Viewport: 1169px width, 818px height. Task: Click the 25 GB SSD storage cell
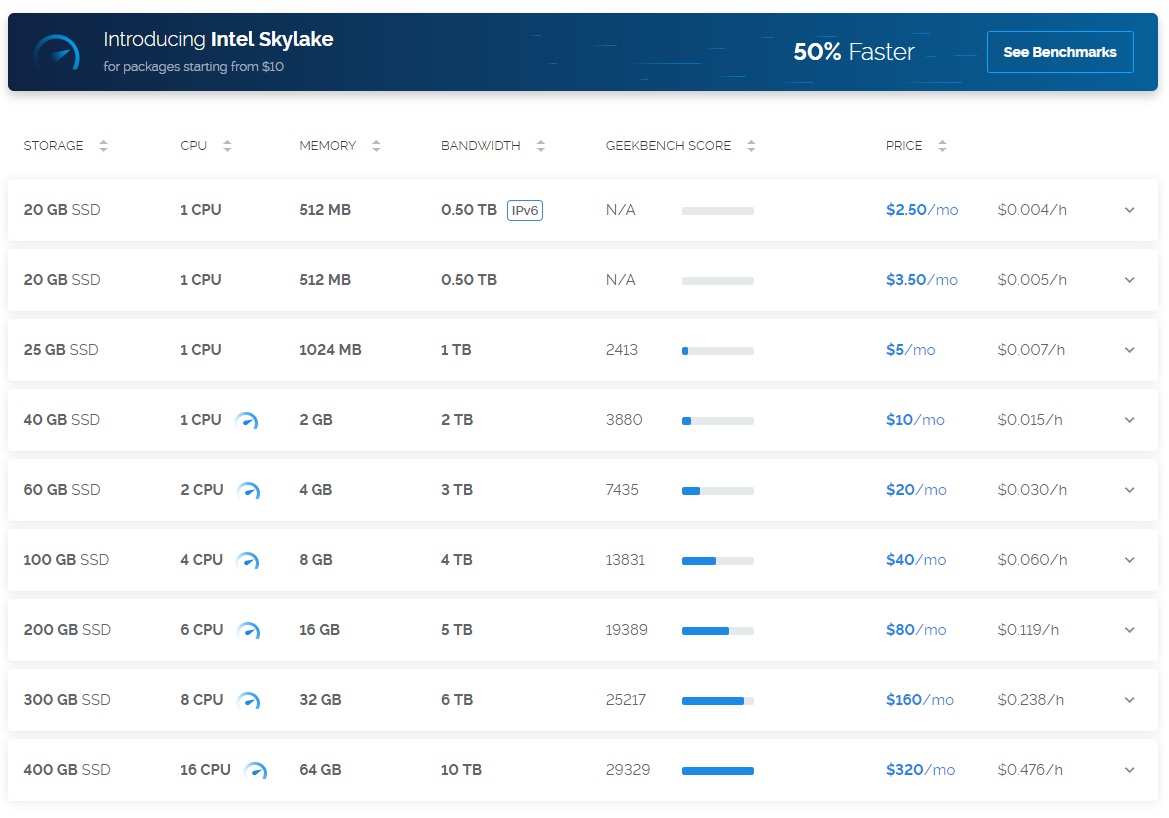coord(60,350)
